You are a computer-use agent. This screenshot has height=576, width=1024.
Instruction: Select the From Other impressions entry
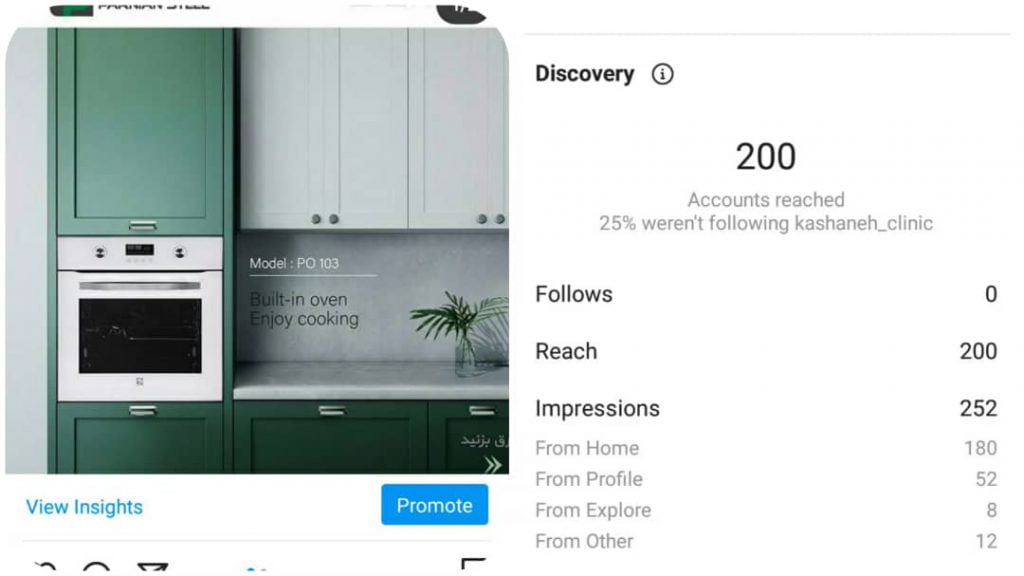[x=766, y=541]
